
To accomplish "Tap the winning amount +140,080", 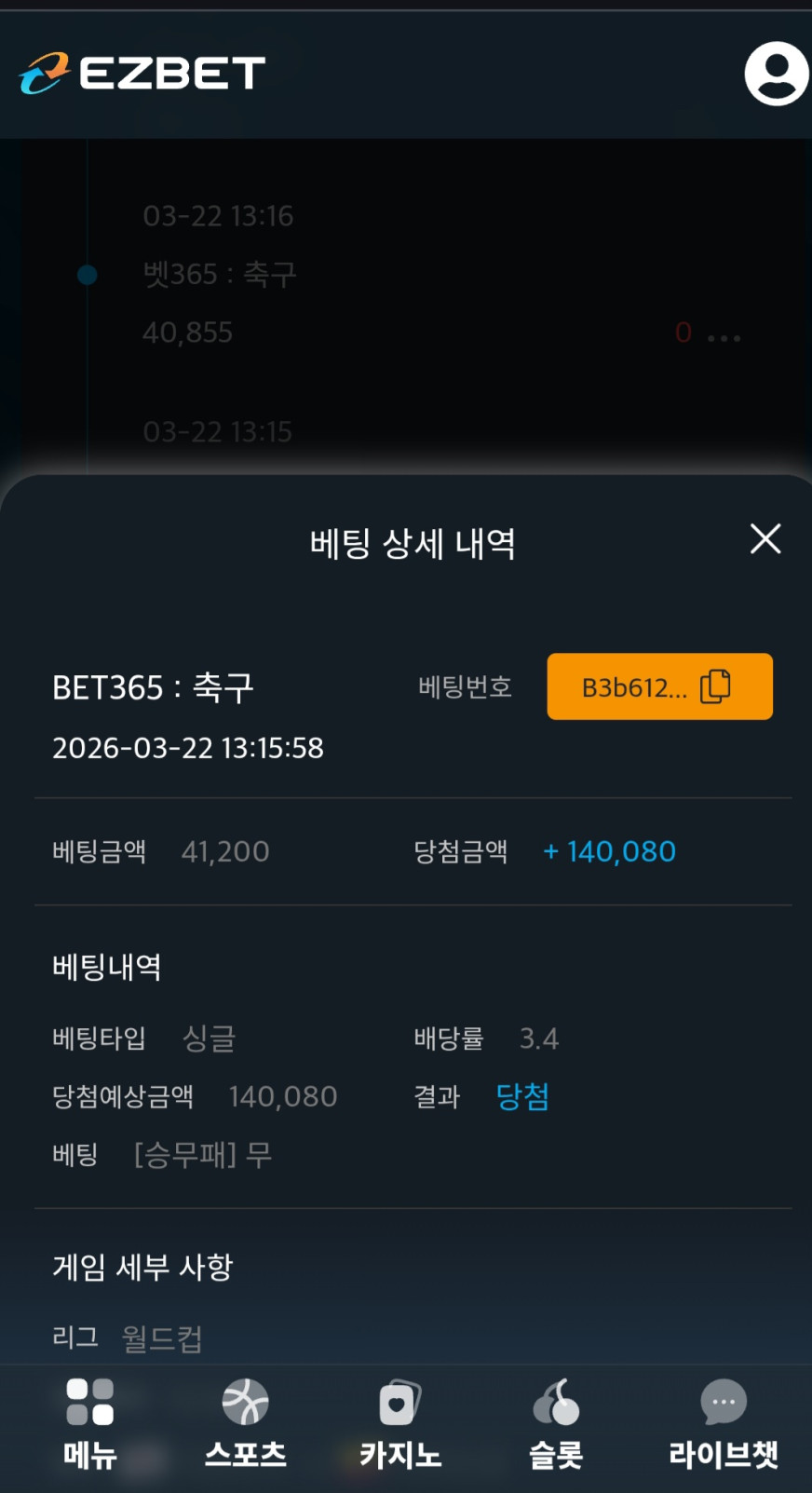I will [610, 851].
